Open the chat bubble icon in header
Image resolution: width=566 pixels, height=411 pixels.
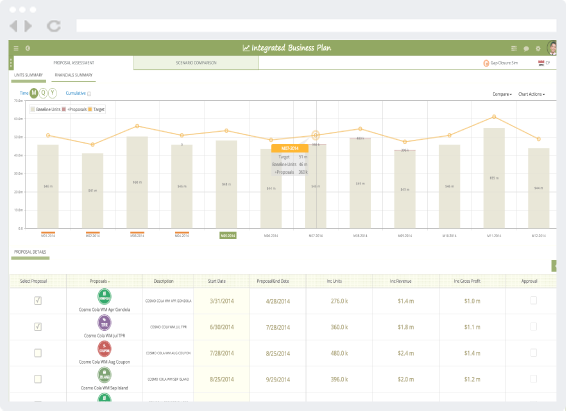(526, 48)
